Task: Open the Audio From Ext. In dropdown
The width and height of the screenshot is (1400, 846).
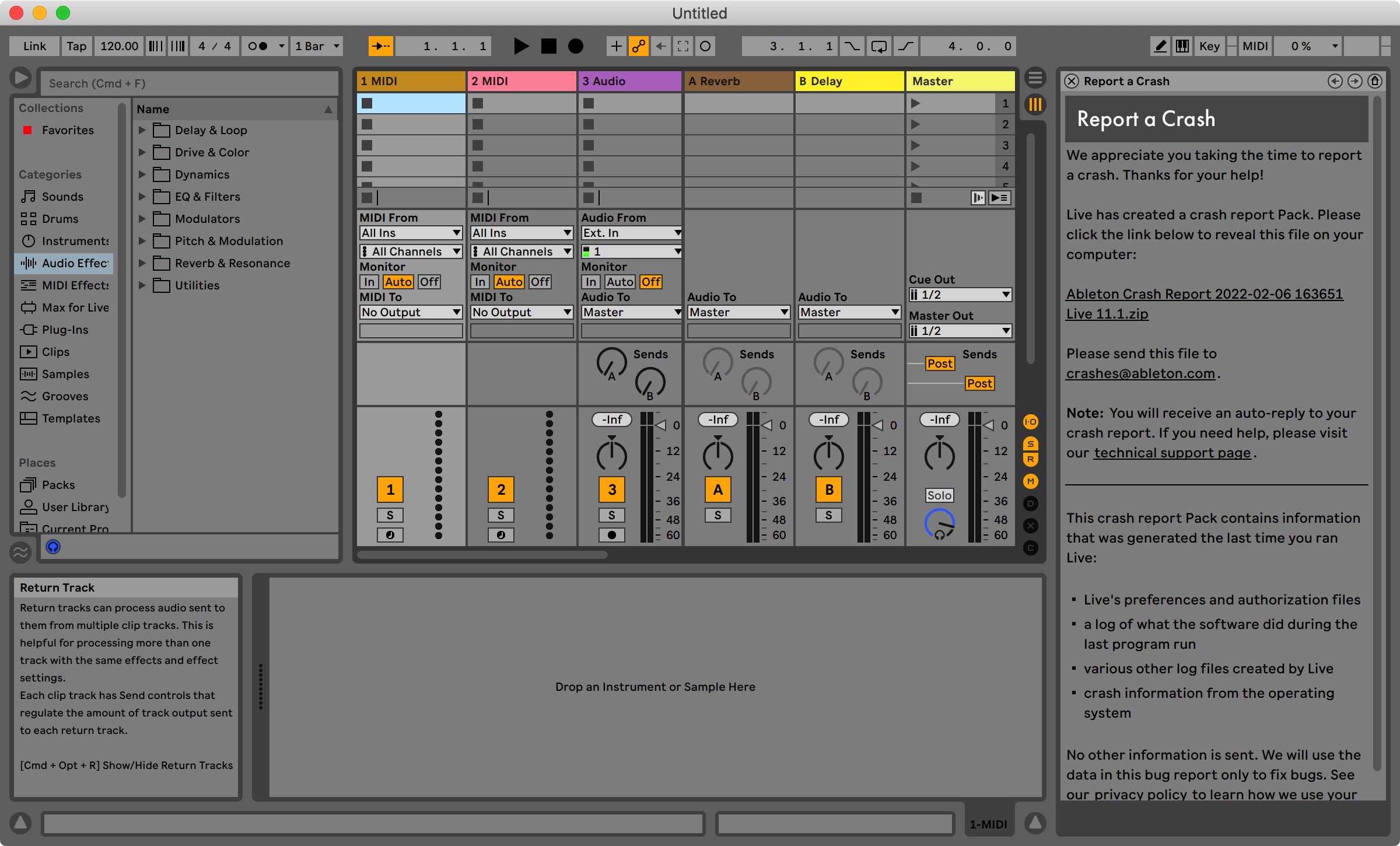Action: 632,233
